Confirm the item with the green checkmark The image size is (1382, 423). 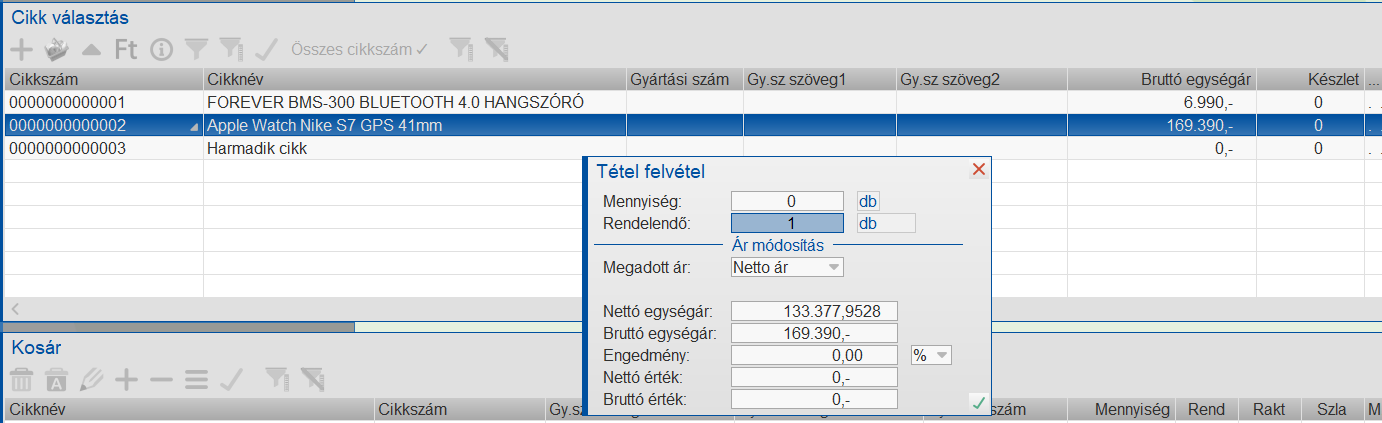[978, 402]
